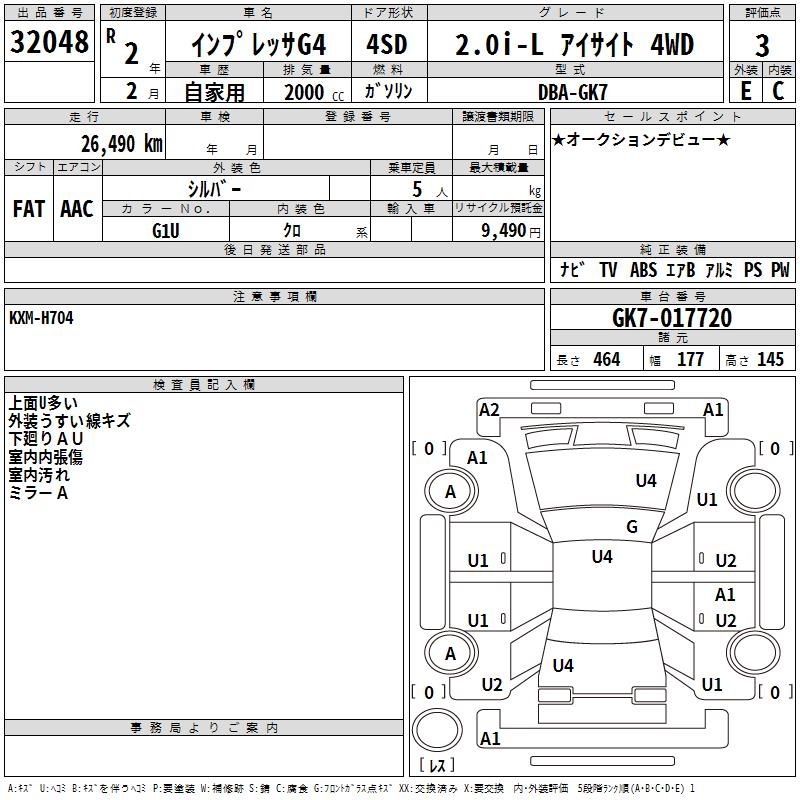Image resolution: width=800 pixels, height=800 pixels.
Task: Click lower-left wheel circle marked A
Action: pyautogui.click(x=450, y=653)
